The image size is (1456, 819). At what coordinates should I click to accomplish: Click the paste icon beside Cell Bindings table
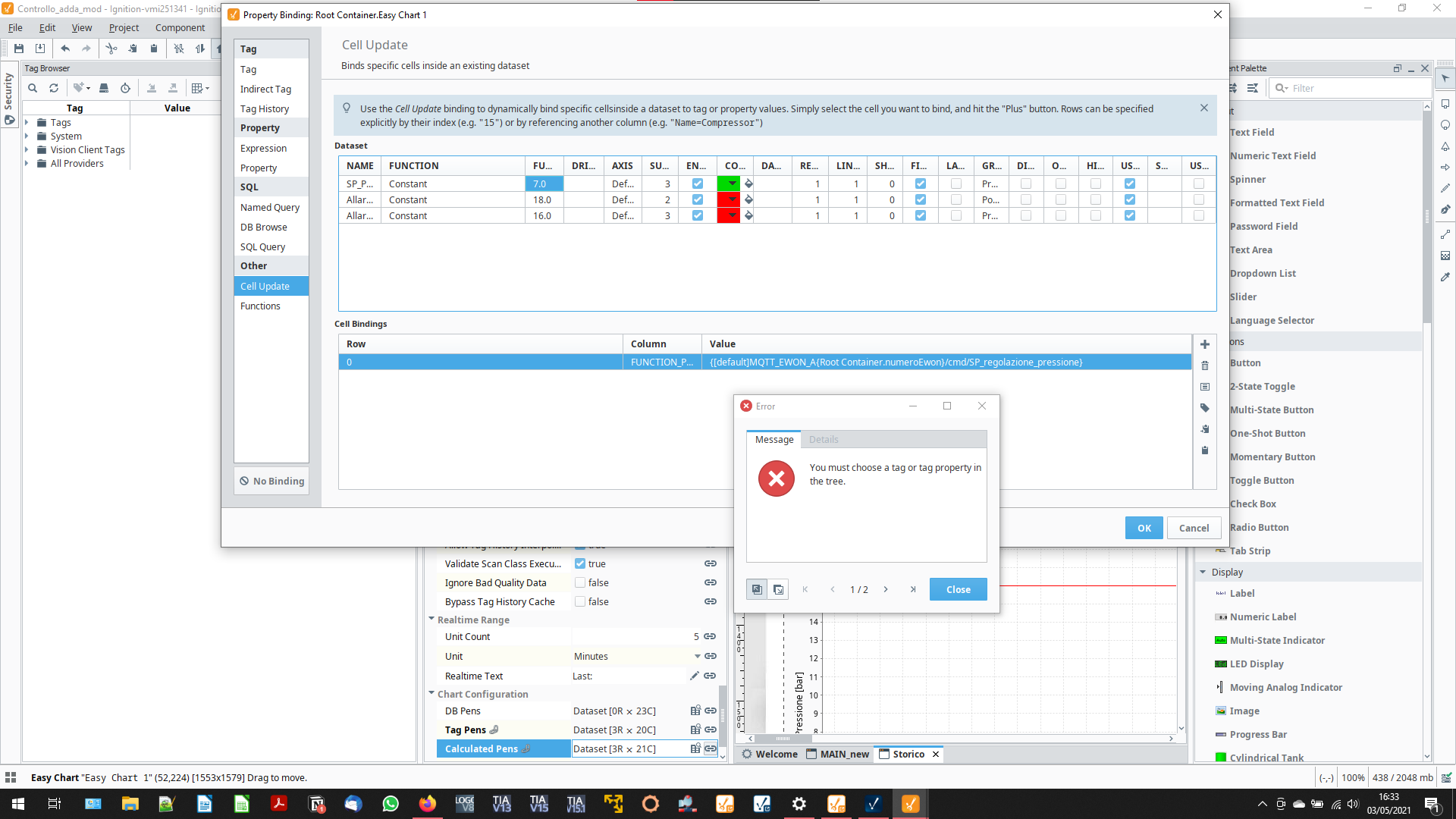[x=1205, y=450]
